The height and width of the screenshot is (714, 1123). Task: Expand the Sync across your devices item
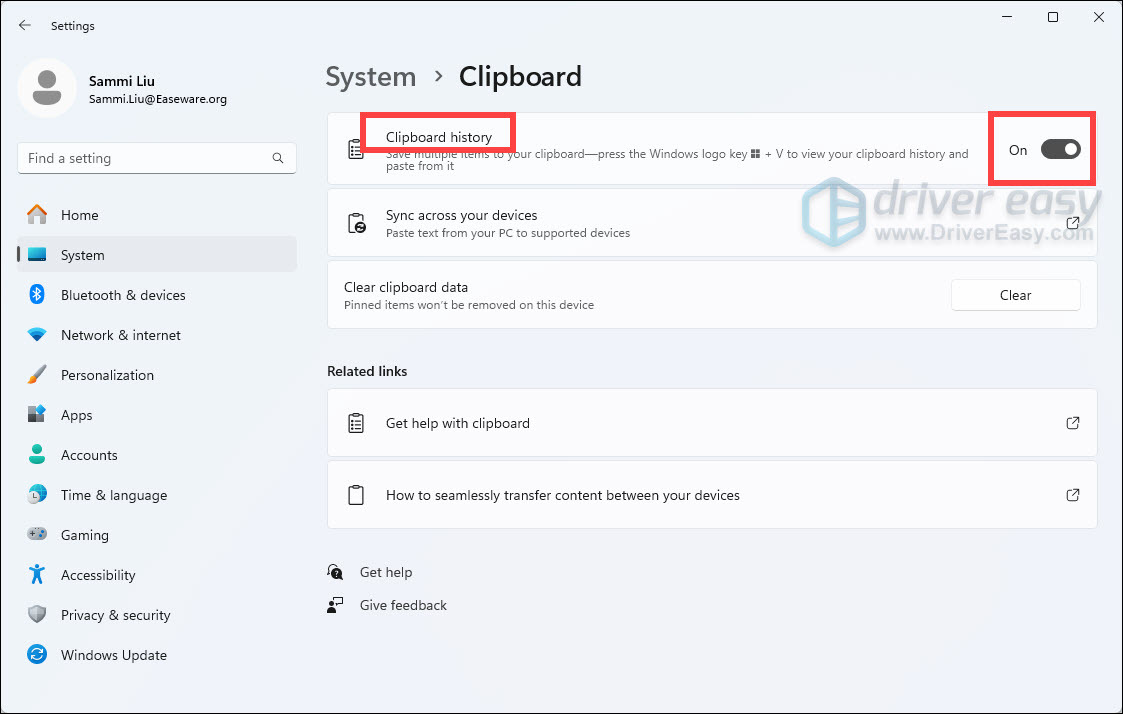pos(1072,222)
